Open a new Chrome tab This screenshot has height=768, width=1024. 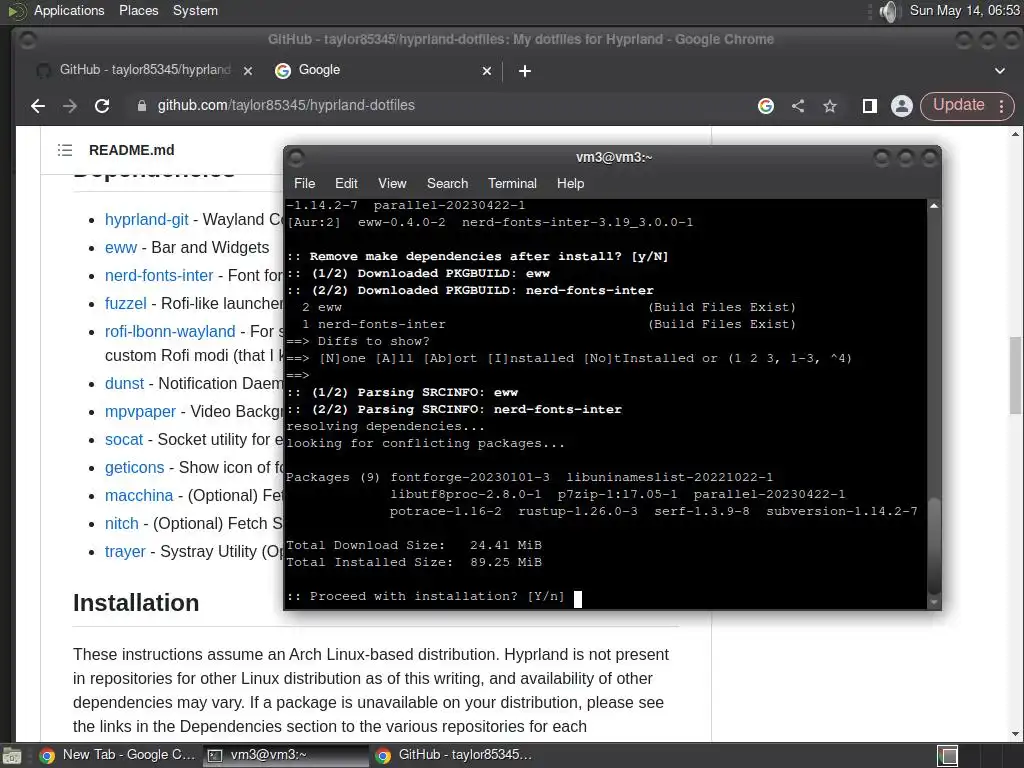[x=525, y=71]
